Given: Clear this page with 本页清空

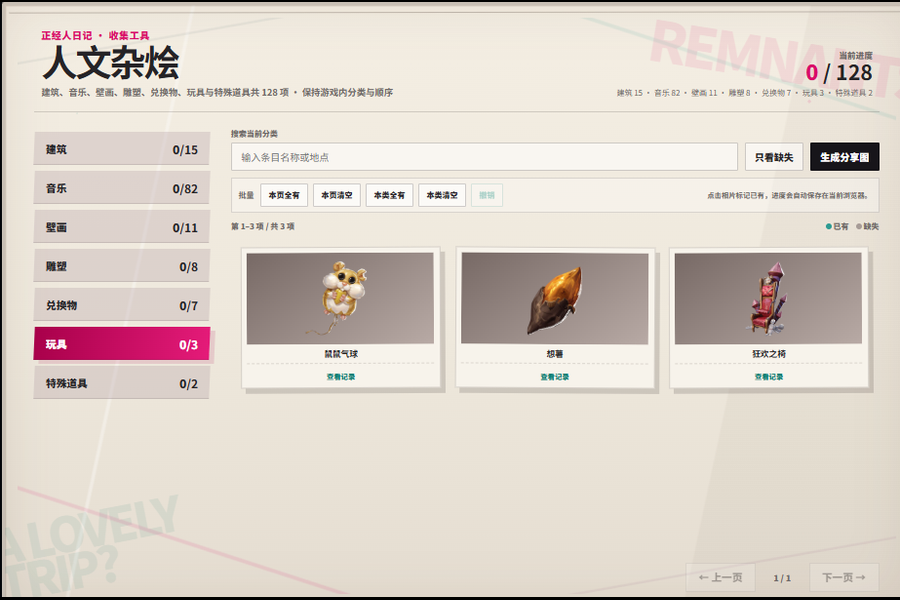Looking at the screenshot, I should click(337, 195).
